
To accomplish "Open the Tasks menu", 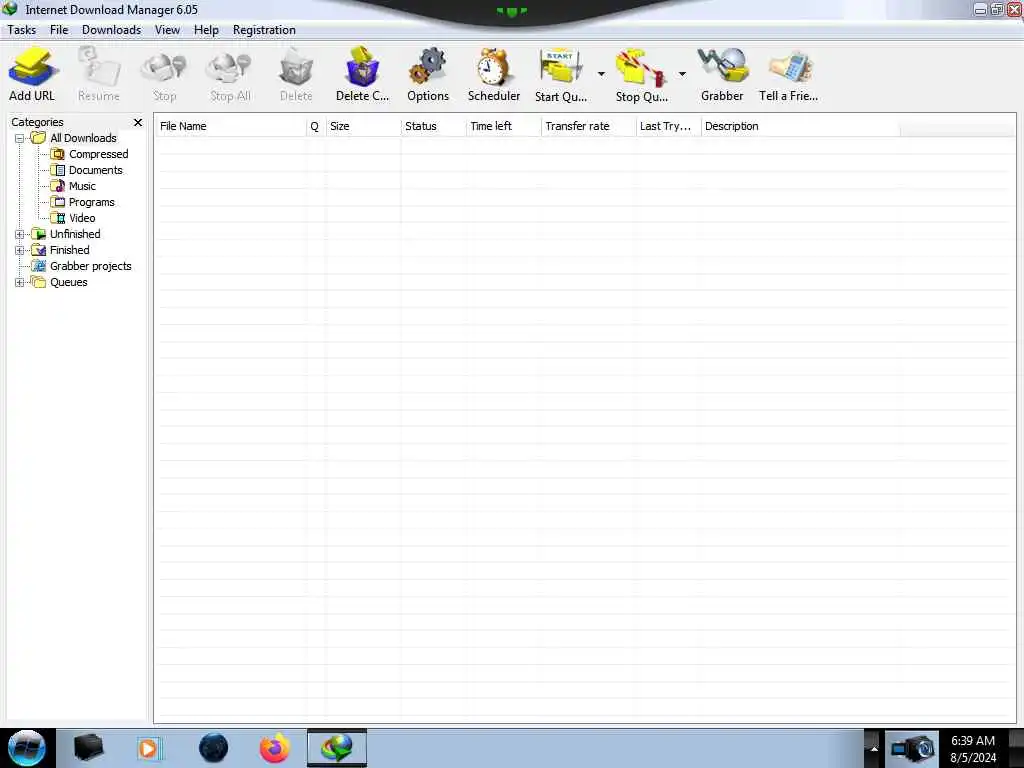I will pos(22,30).
